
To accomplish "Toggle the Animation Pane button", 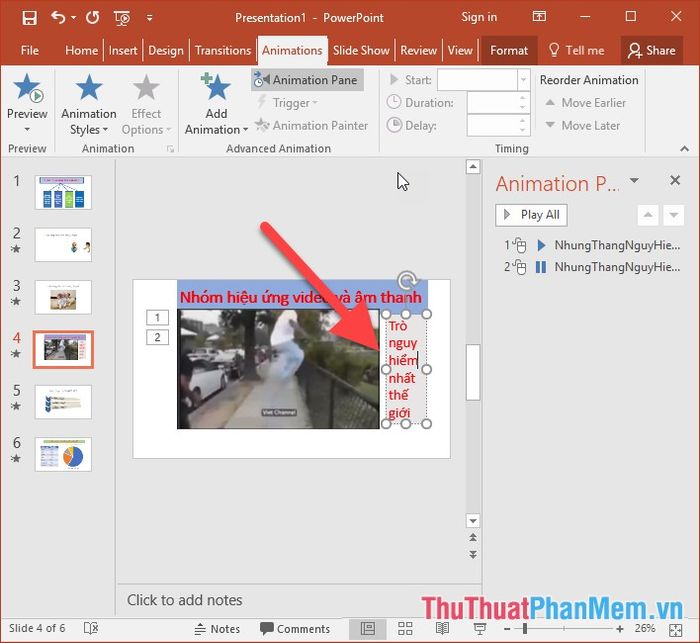I will (307, 80).
